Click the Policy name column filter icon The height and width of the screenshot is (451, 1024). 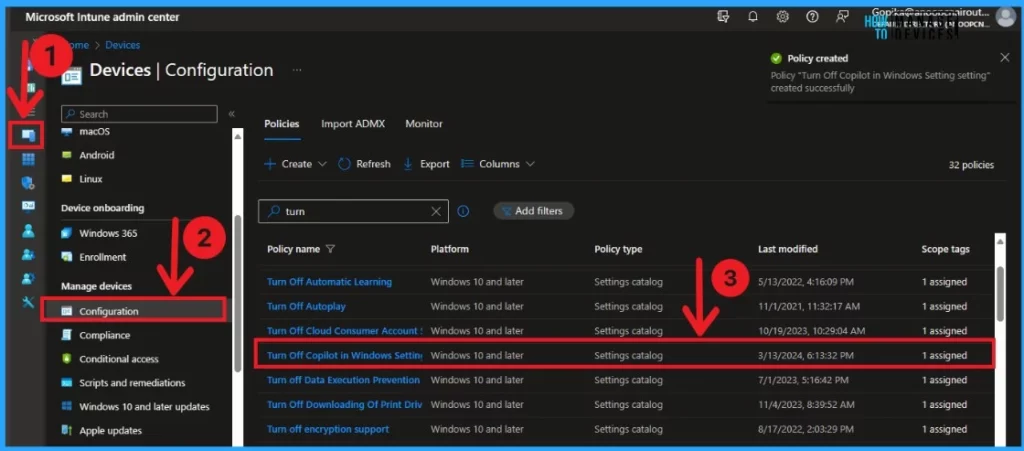pyautogui.click(x=330, y=249)
